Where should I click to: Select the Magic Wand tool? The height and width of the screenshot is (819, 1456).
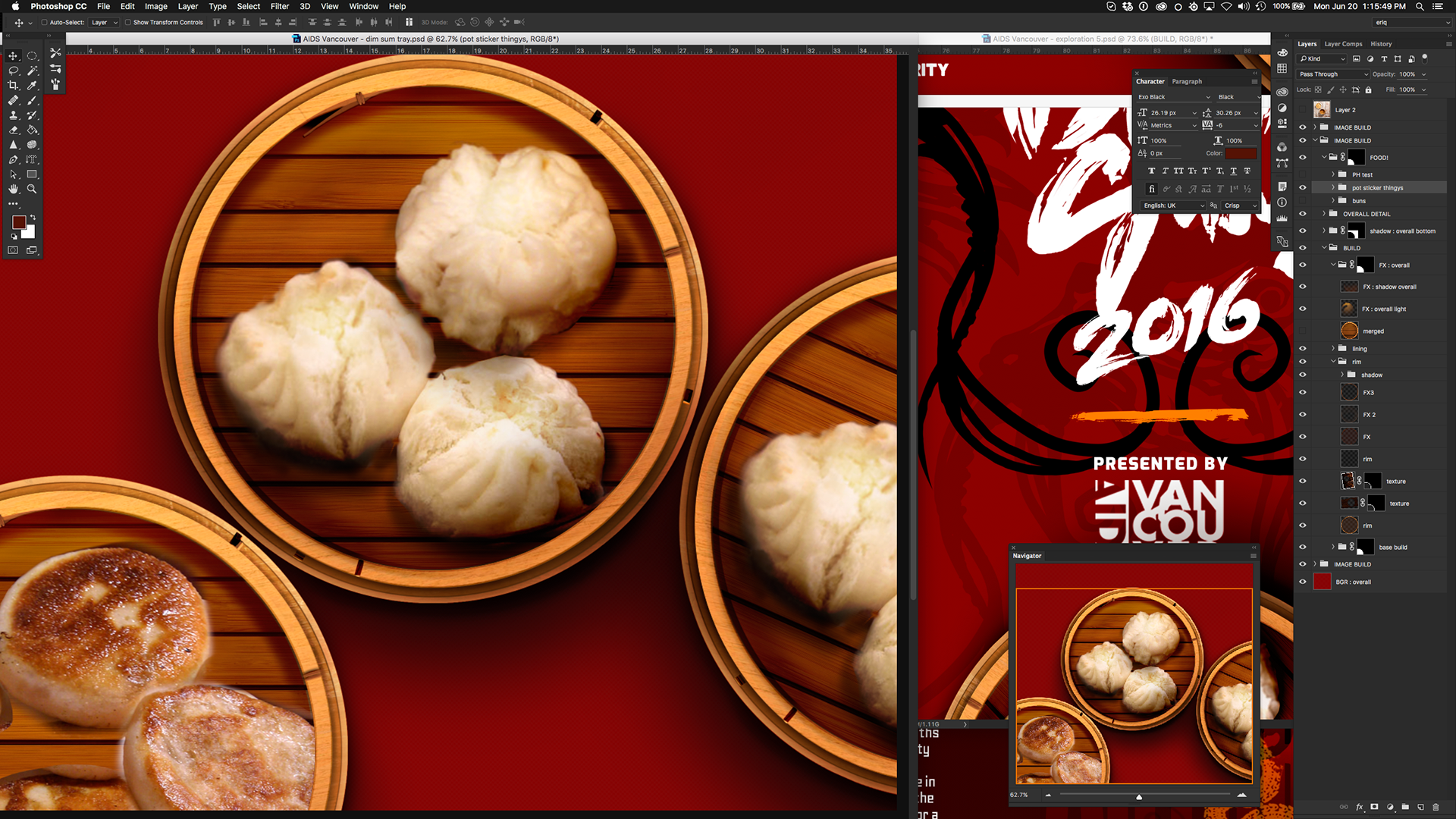click(x=32, y=71)
